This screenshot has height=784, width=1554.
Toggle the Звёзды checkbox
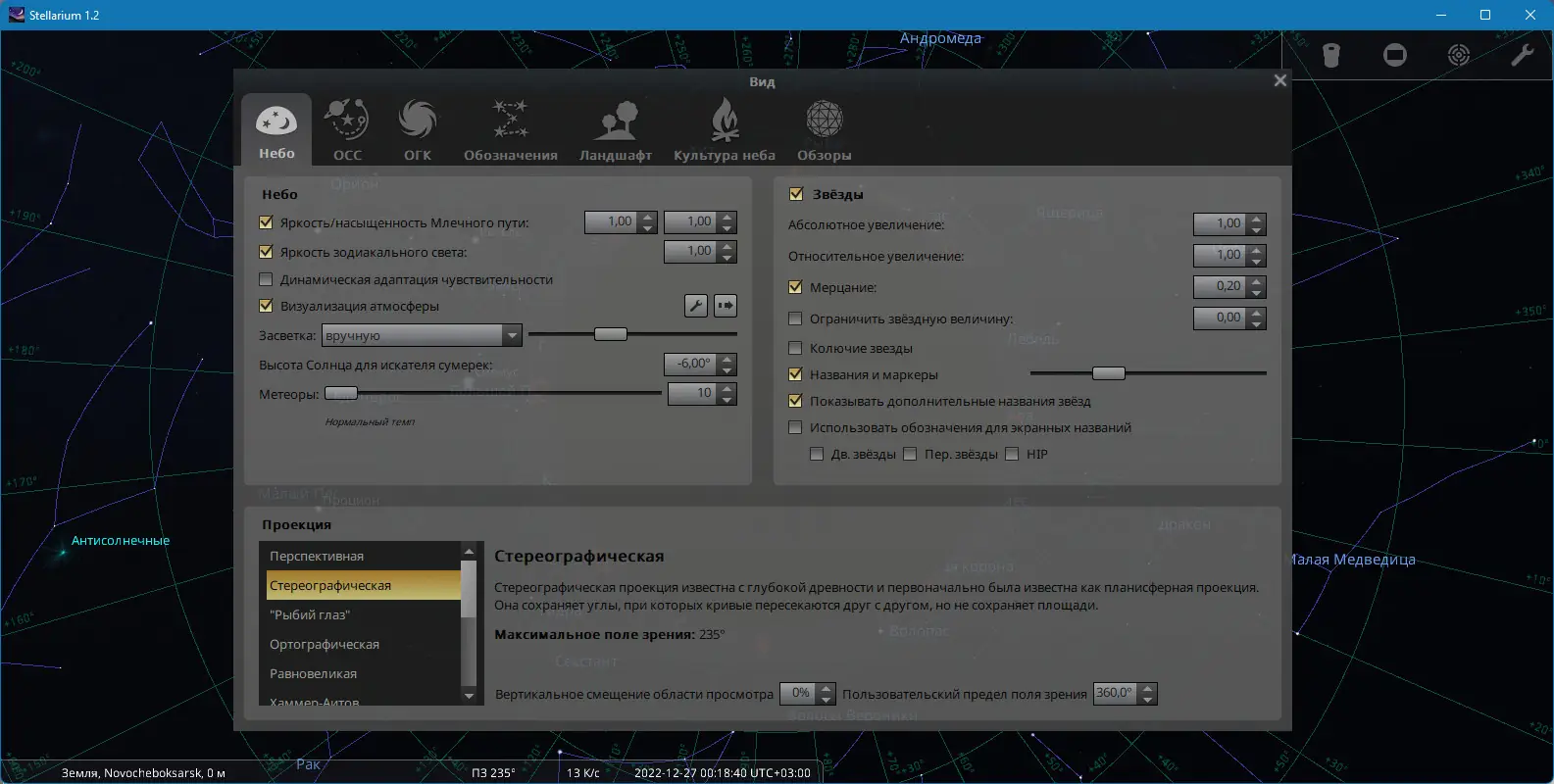[x=796, y=194]
